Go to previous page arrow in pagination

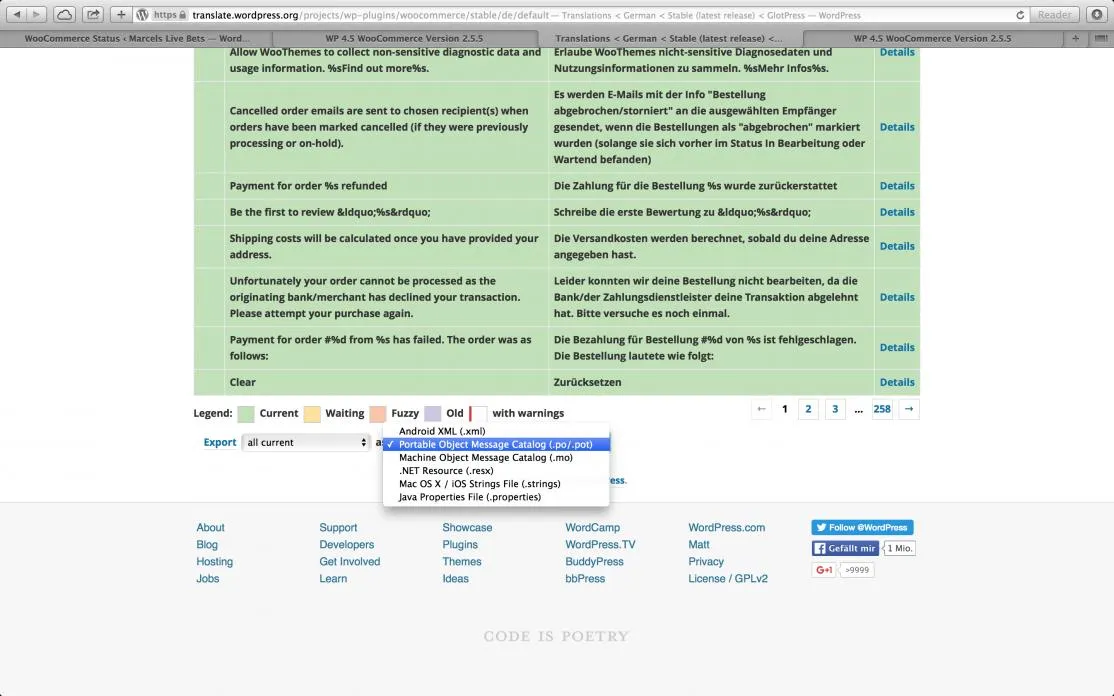click(x=761, y=409)
